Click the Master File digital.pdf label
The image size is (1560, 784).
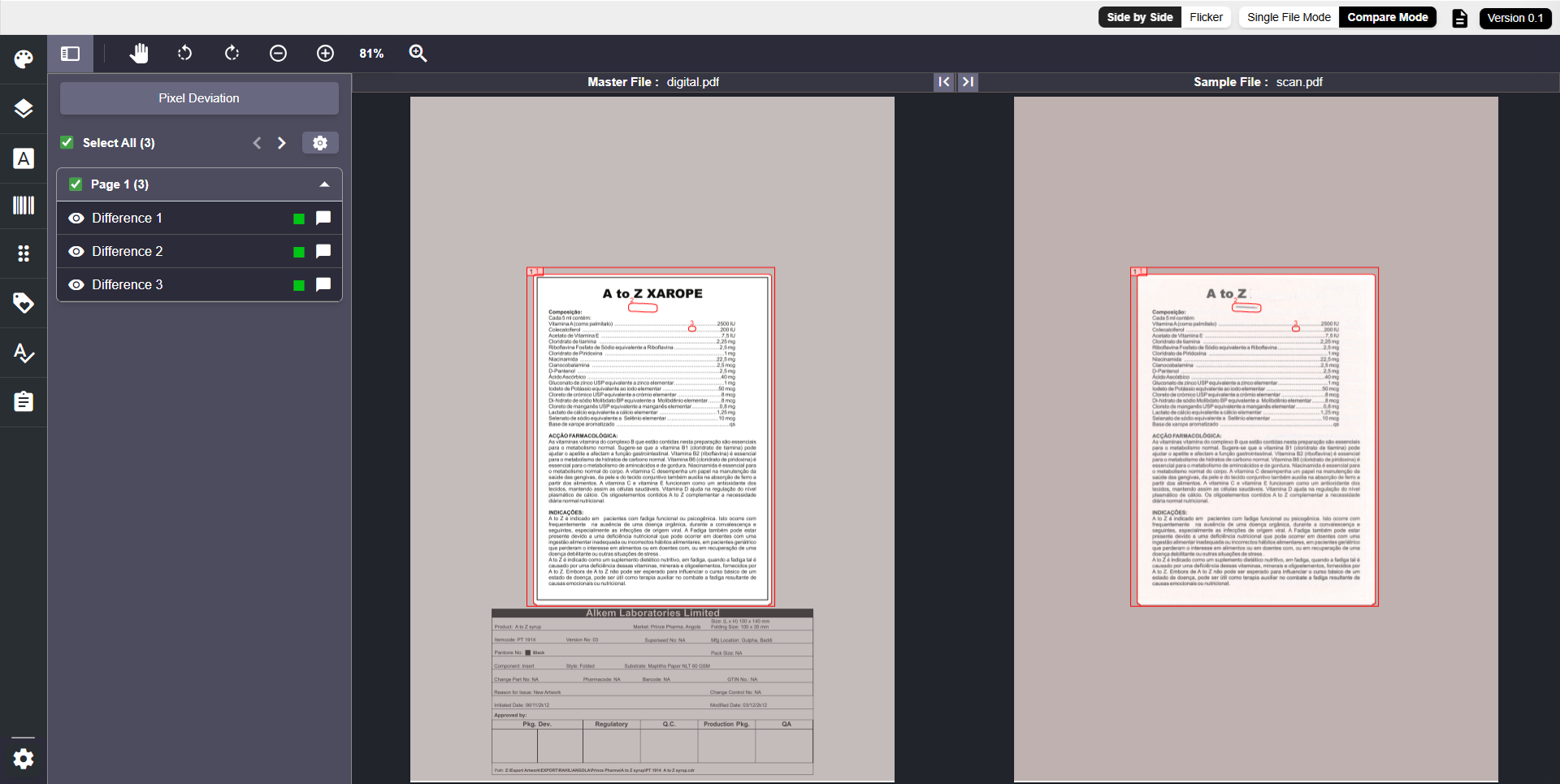(653, 82)
